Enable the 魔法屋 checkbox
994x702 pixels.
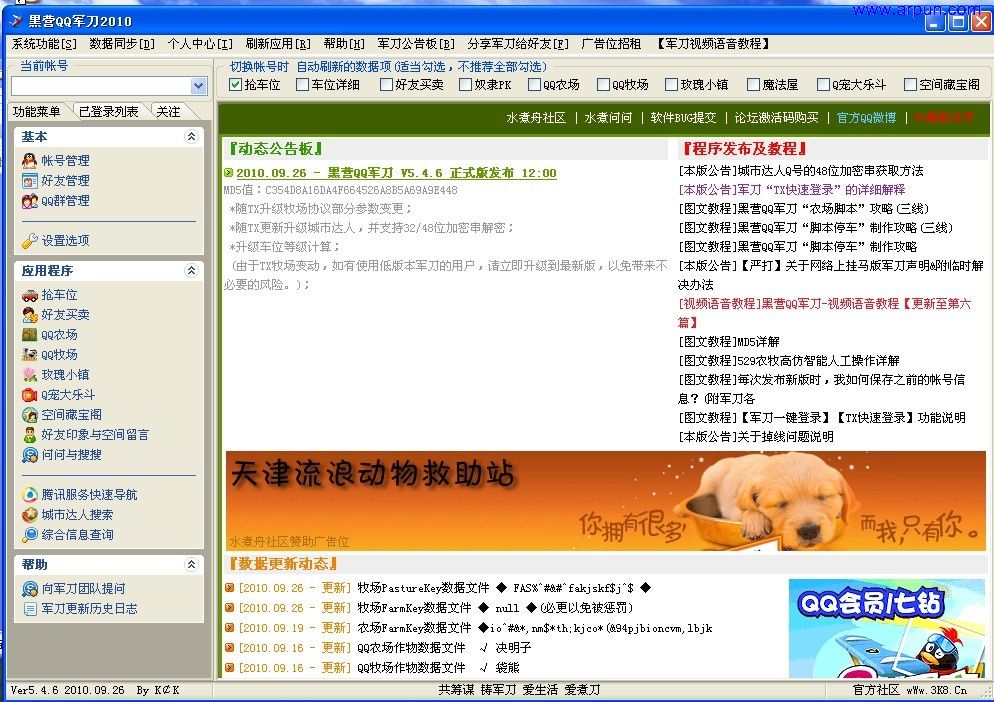pos(753,84)
